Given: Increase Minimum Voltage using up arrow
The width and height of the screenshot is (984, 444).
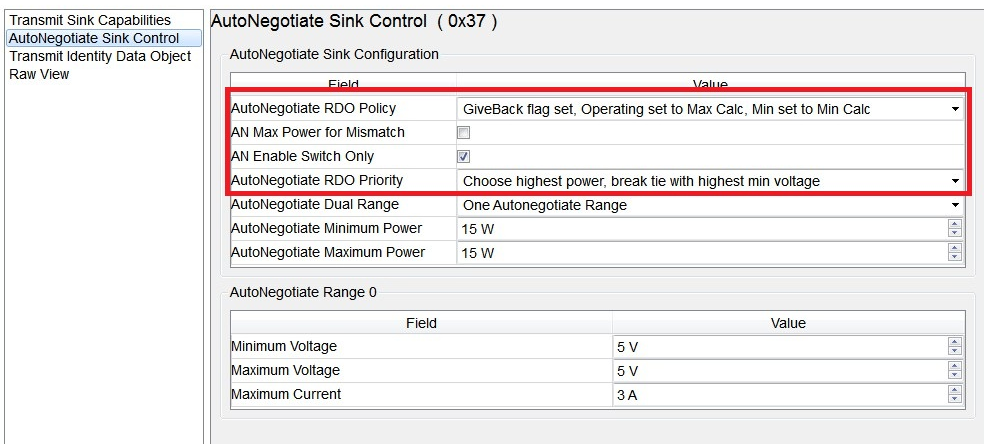Looking at the screenshot, I should click(x=955, y=342).
